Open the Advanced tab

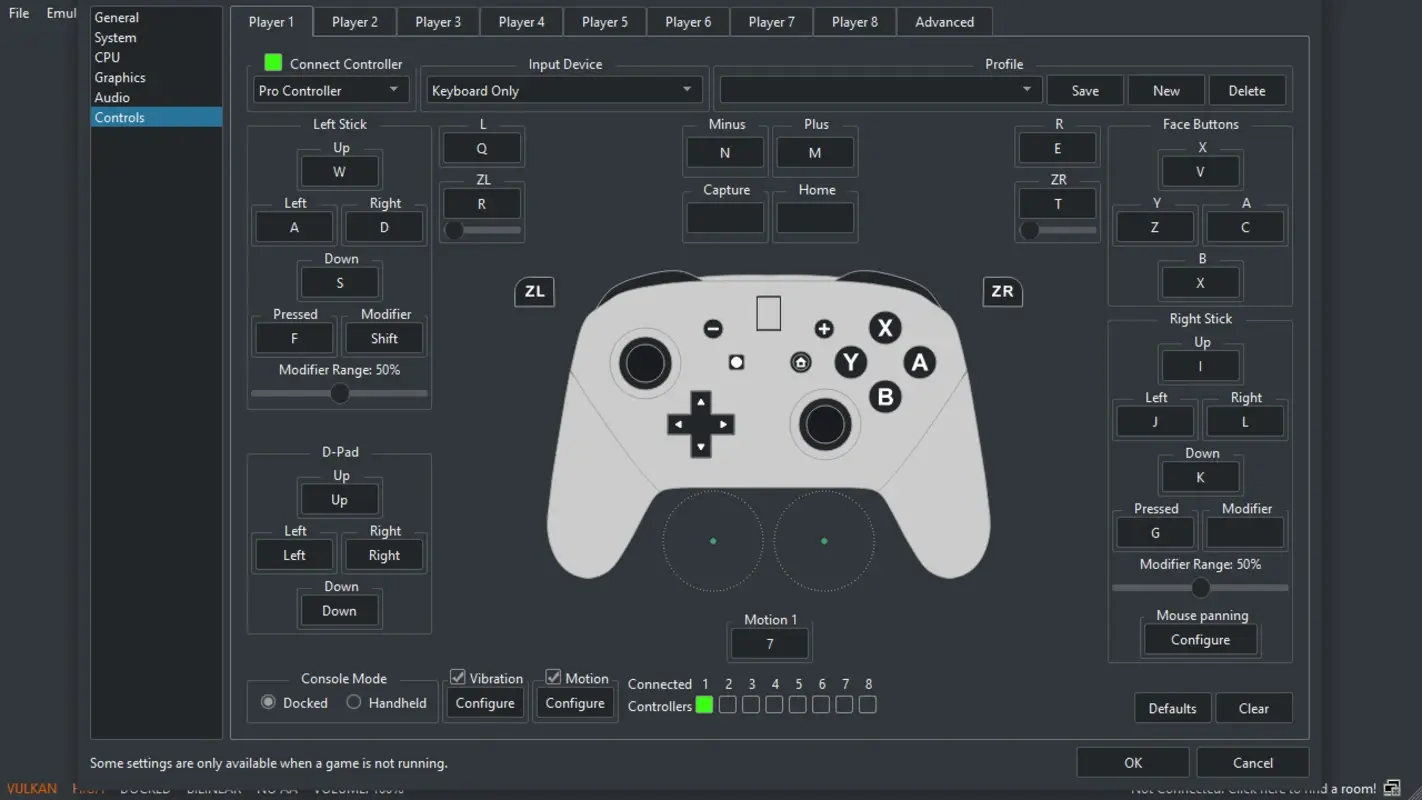click(x=943, y=21)
